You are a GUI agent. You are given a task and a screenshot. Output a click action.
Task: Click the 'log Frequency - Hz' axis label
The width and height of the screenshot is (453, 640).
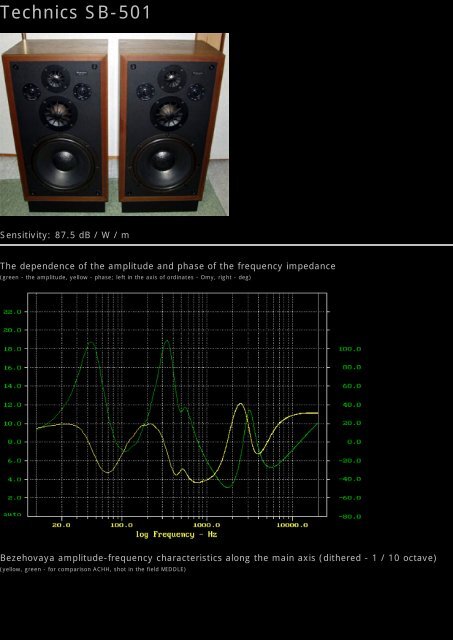[x=176, y=534]
